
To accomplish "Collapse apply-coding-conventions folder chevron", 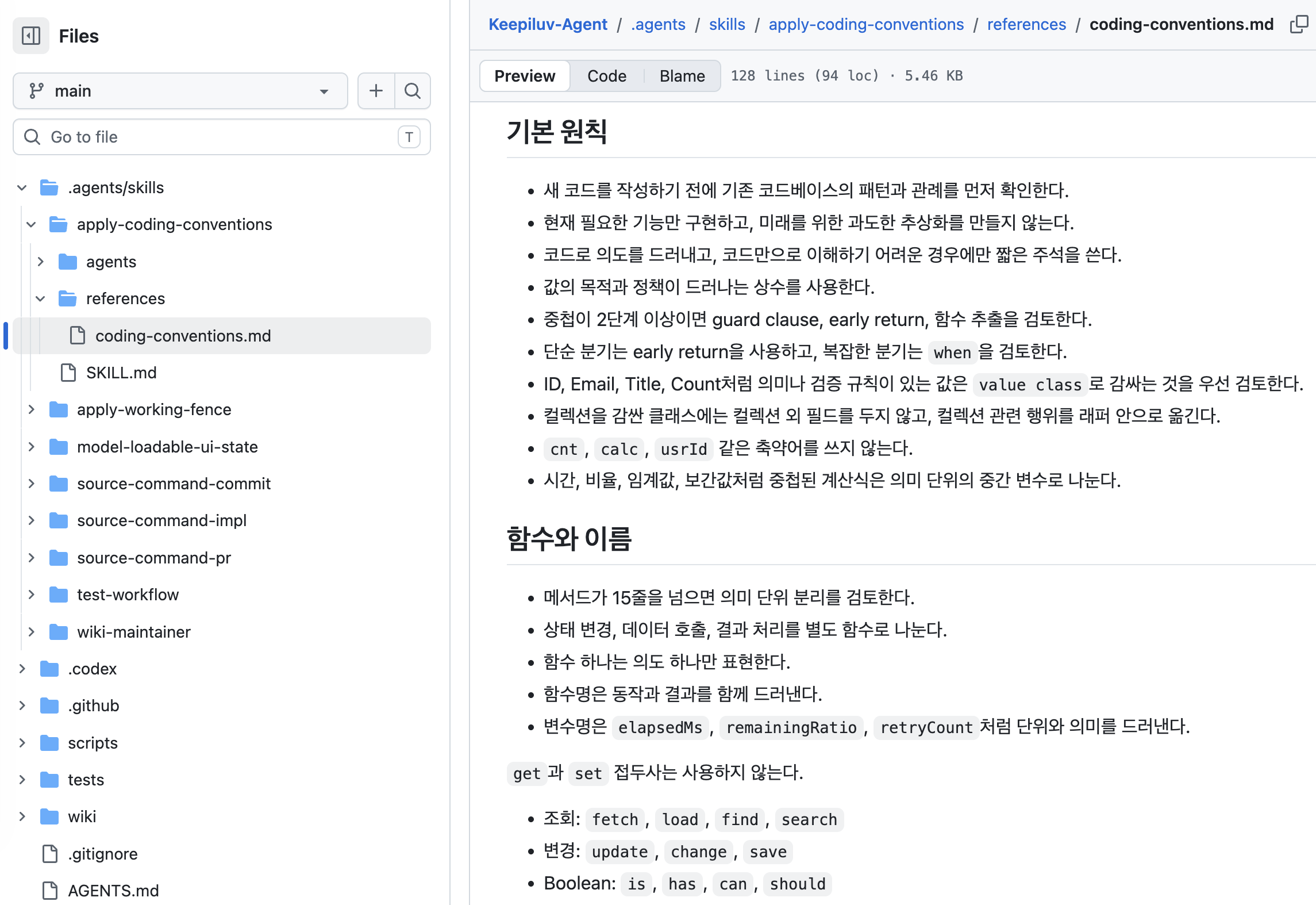I will pyautogui.click(x=31, y=224).
